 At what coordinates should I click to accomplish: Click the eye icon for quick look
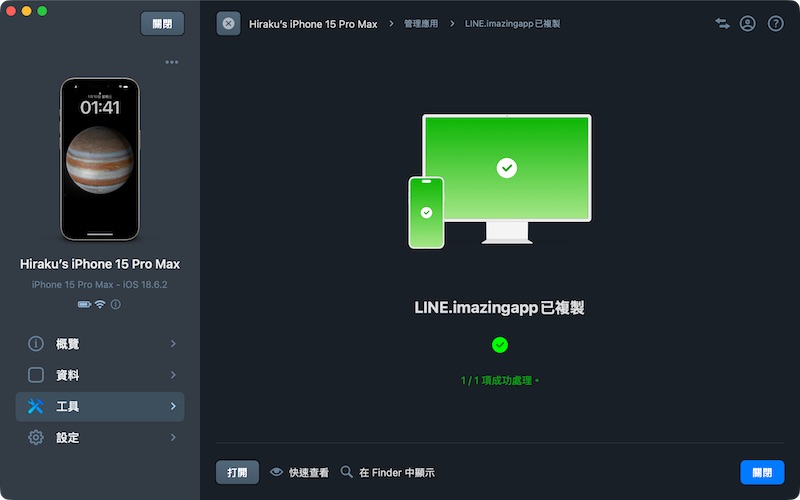(277, 472)
